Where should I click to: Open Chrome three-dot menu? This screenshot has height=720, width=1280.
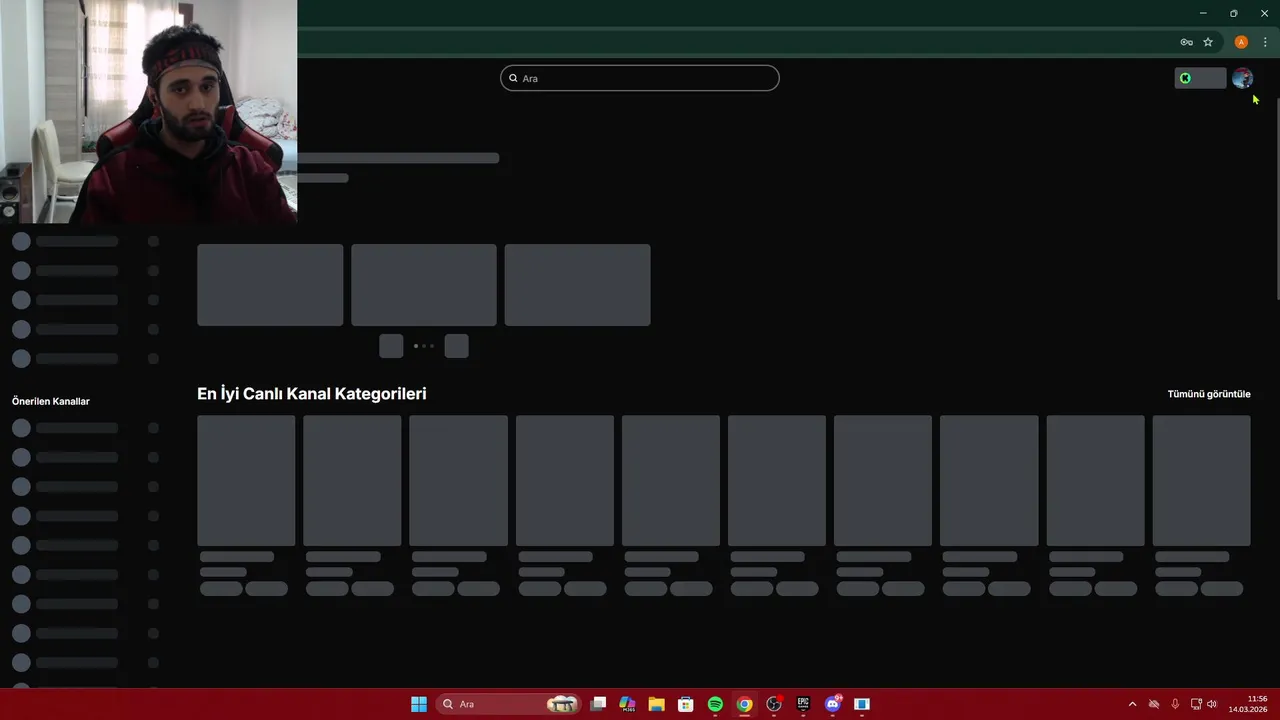[x=1265, y=42]
